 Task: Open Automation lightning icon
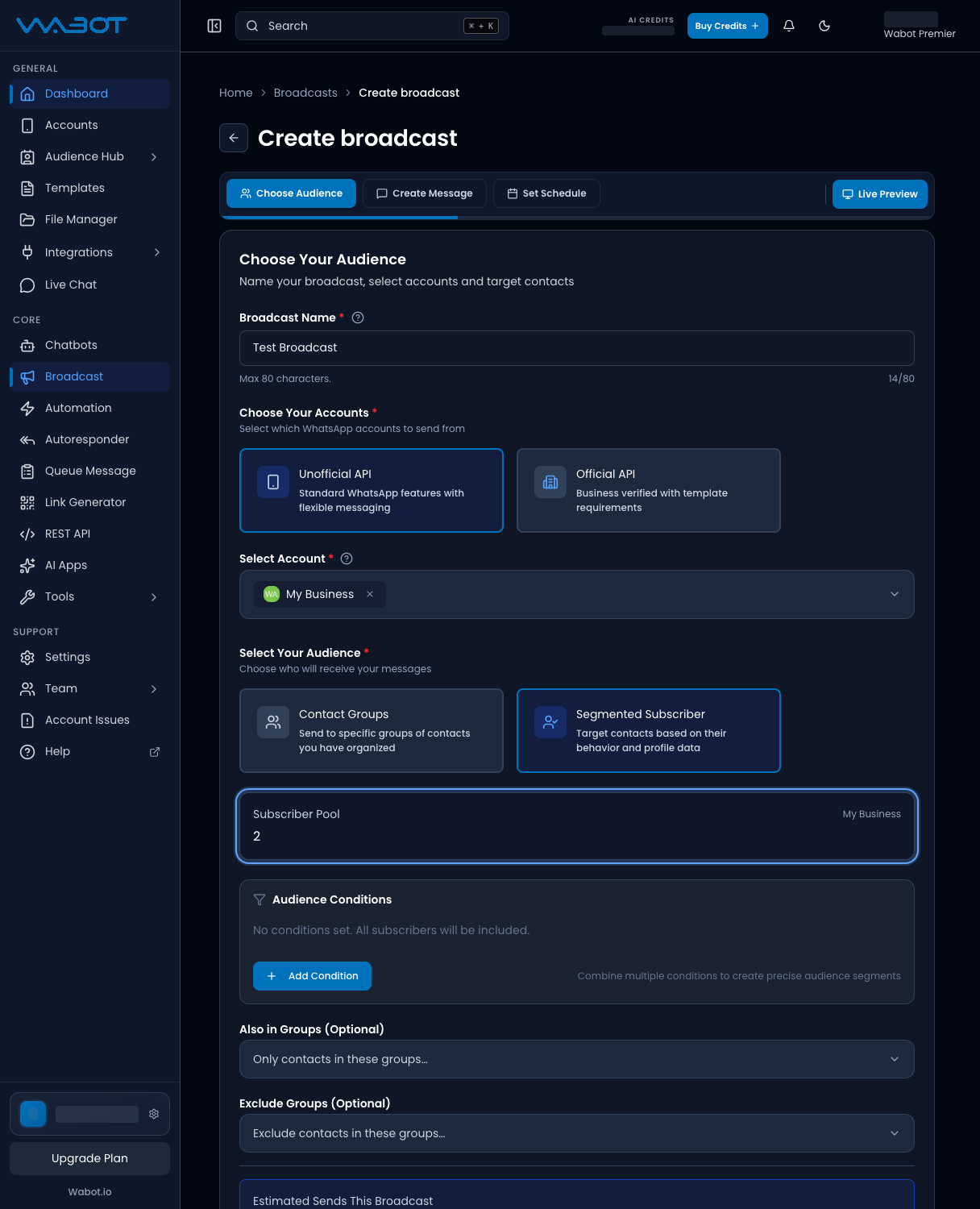click(27, 408)
